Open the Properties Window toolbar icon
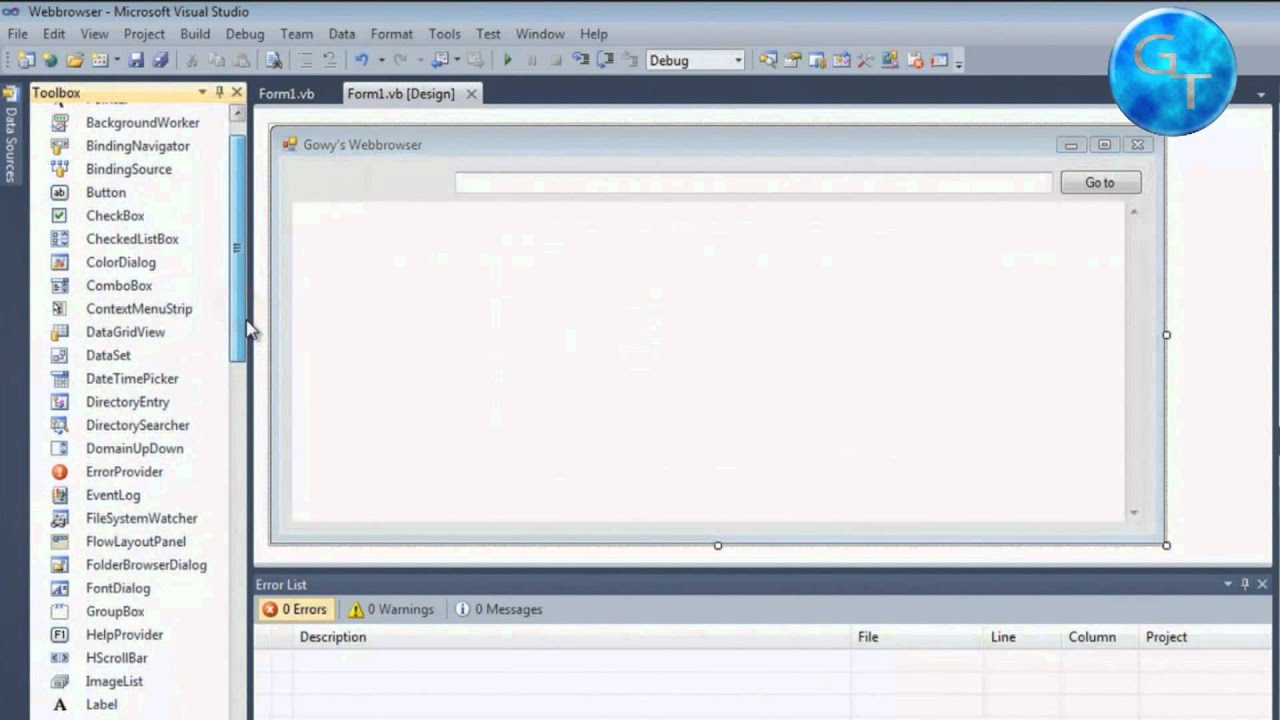Viewport: 1280px width, 720px height. point(792,60)
